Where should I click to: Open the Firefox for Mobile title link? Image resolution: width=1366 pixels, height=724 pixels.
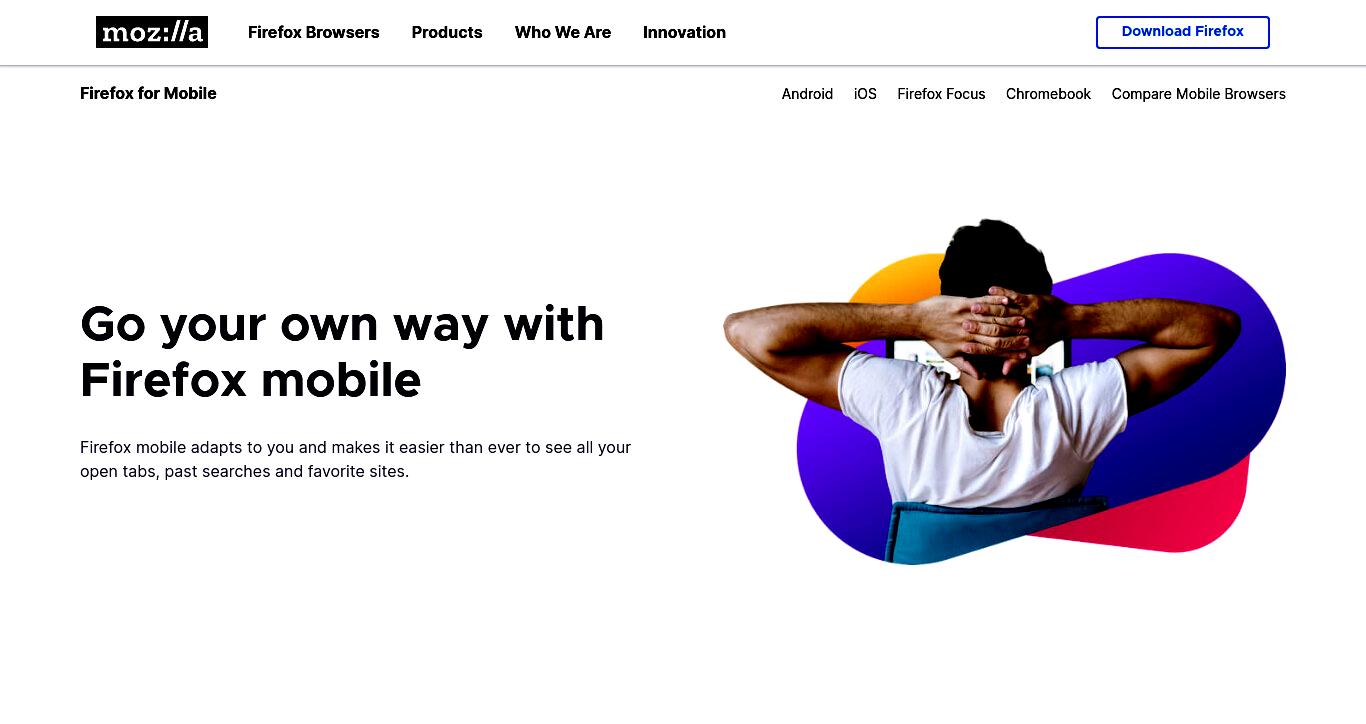148,93
